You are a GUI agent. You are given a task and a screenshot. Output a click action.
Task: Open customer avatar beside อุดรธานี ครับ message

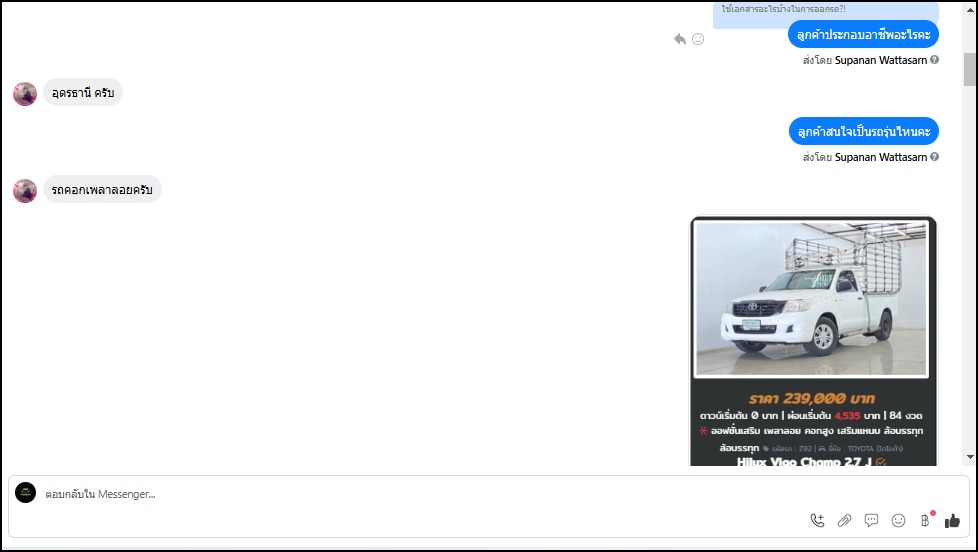25,94
